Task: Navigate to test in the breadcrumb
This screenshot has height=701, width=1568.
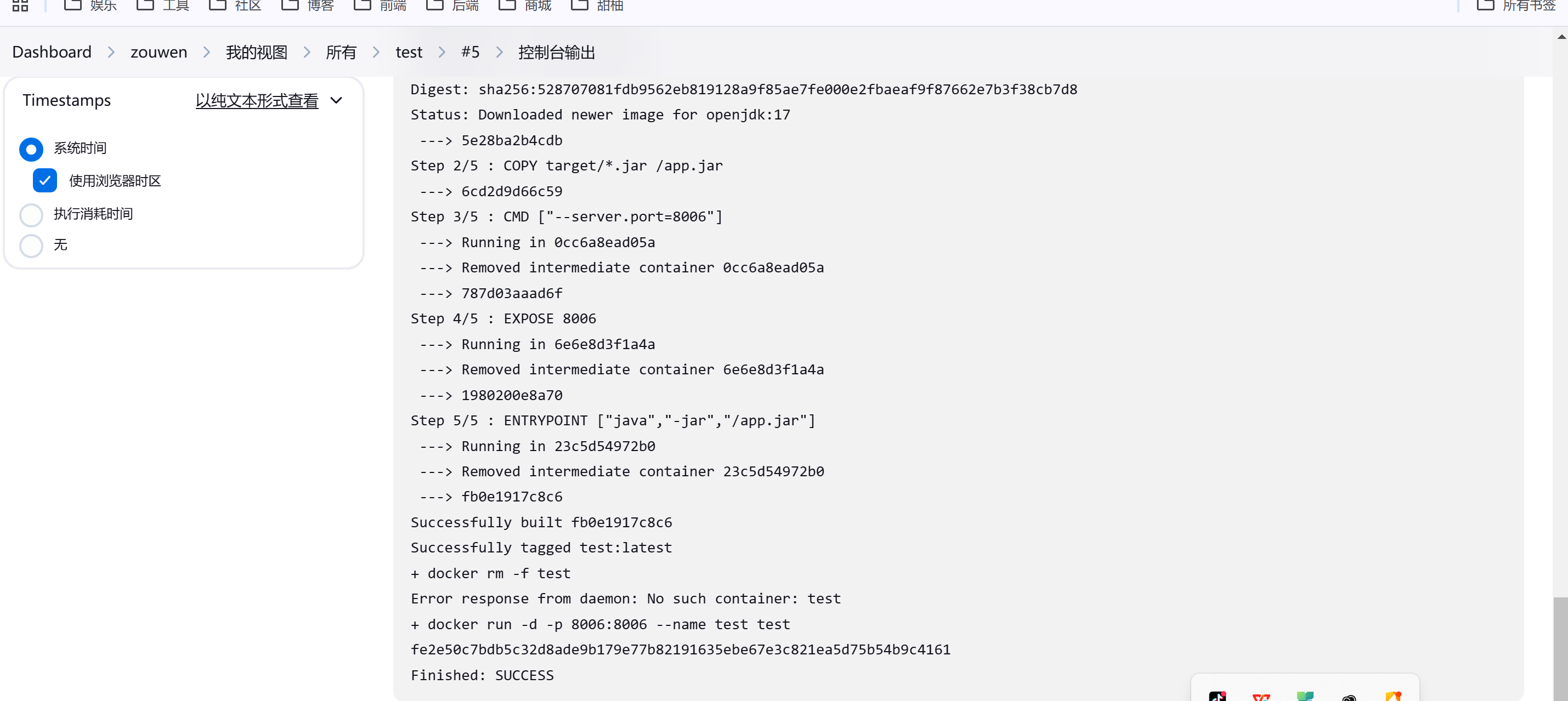Action: point(409,52)
